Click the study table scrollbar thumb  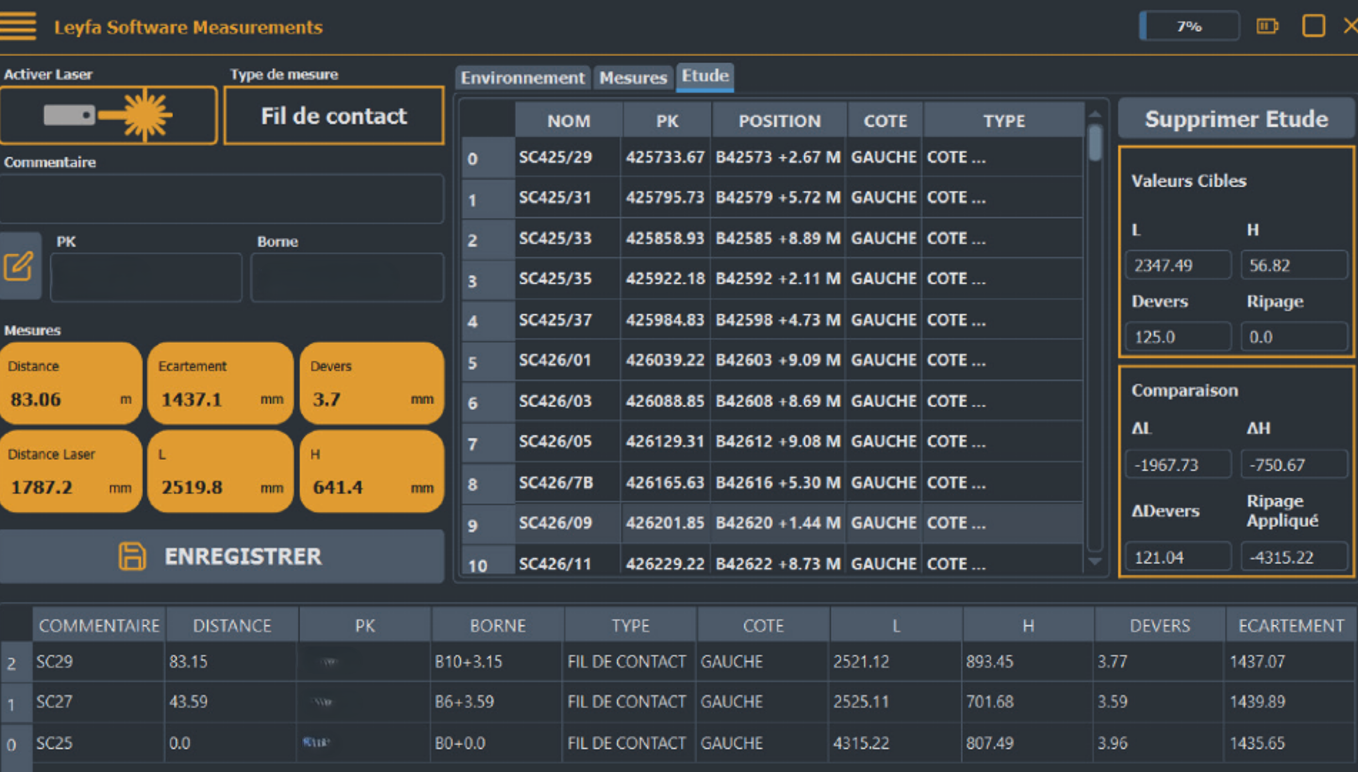1095,143
